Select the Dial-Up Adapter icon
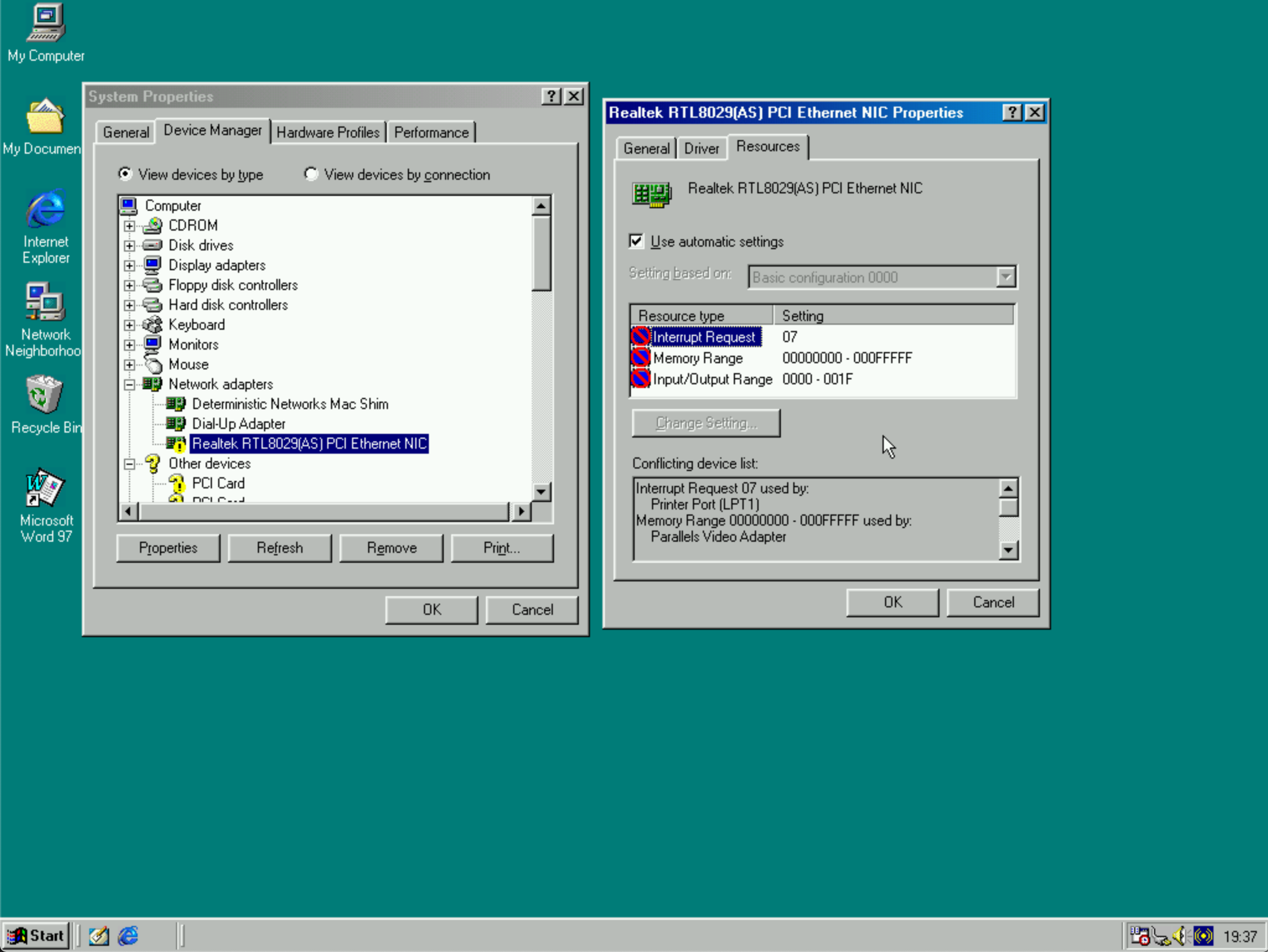 [x=177, y=423]
